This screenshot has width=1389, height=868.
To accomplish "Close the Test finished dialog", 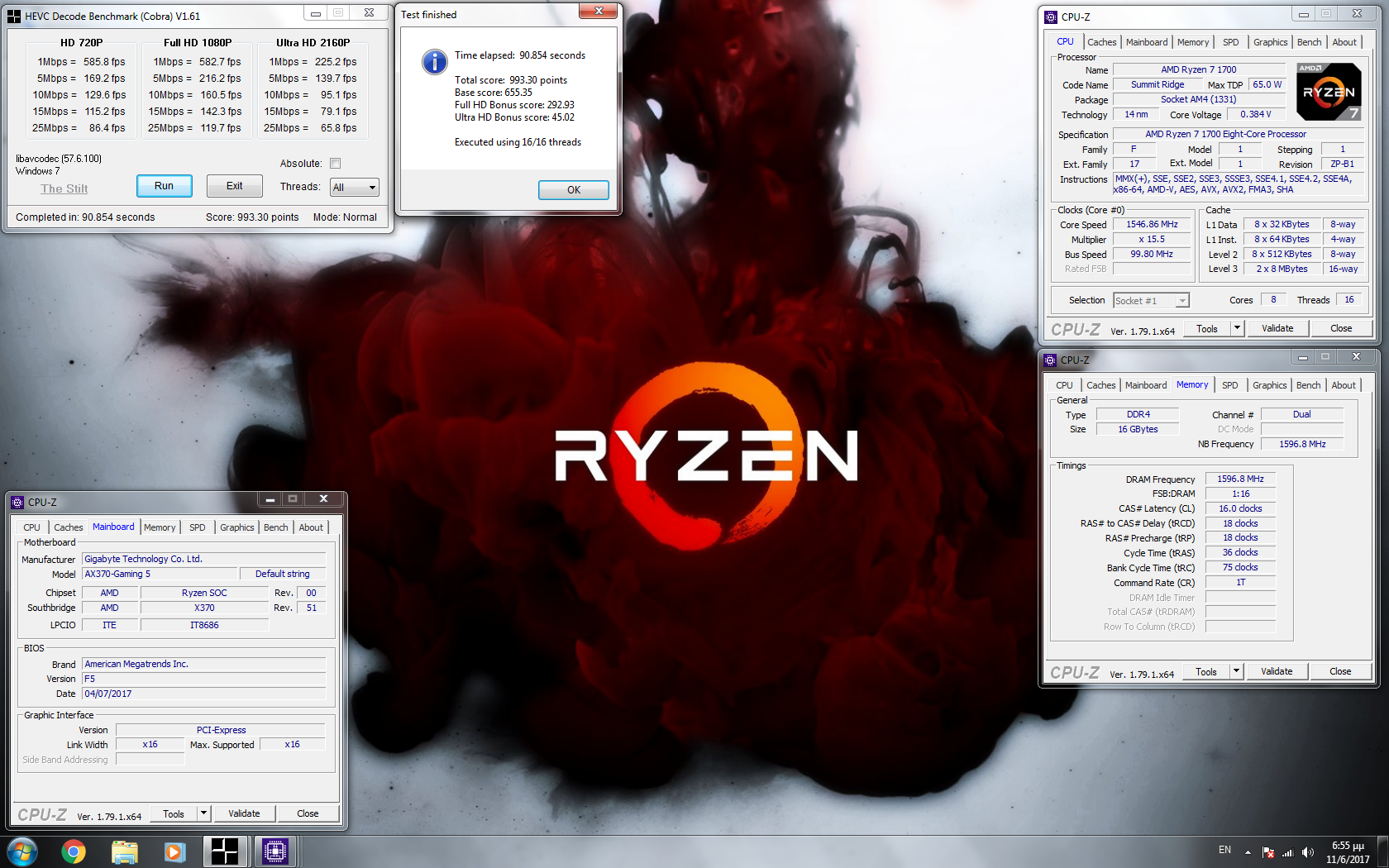I will [x=597, y=11].
